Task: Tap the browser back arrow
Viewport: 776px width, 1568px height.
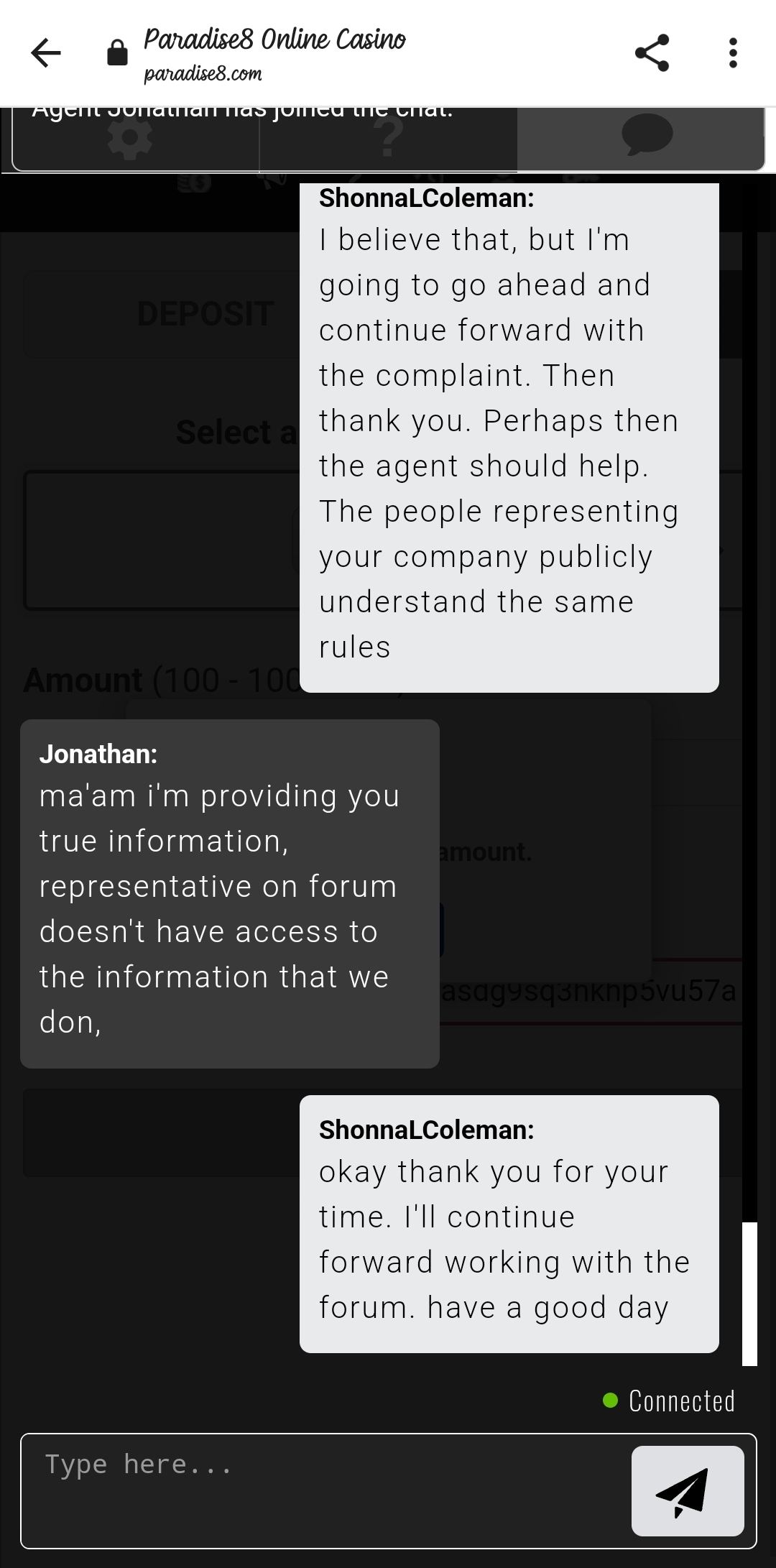Action: [x=46, y=53]
